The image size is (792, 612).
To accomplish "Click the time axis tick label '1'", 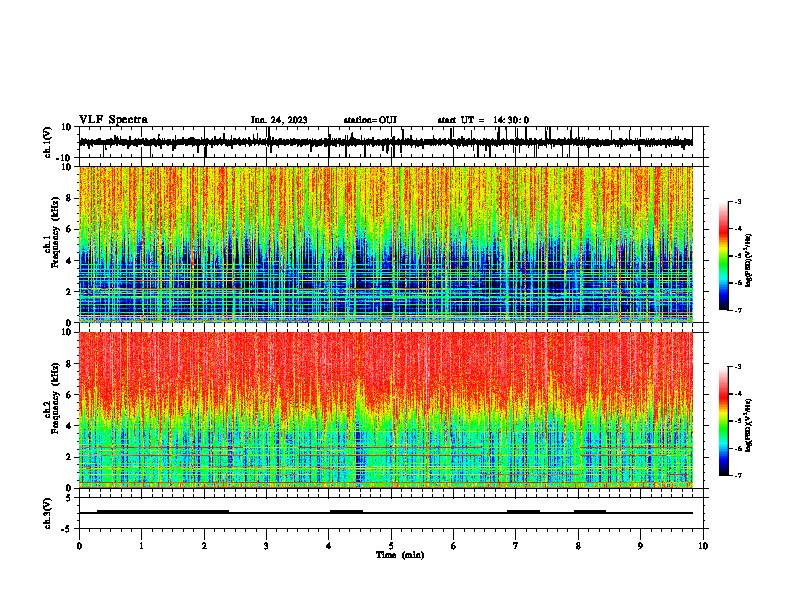I will tap(141, 546).
